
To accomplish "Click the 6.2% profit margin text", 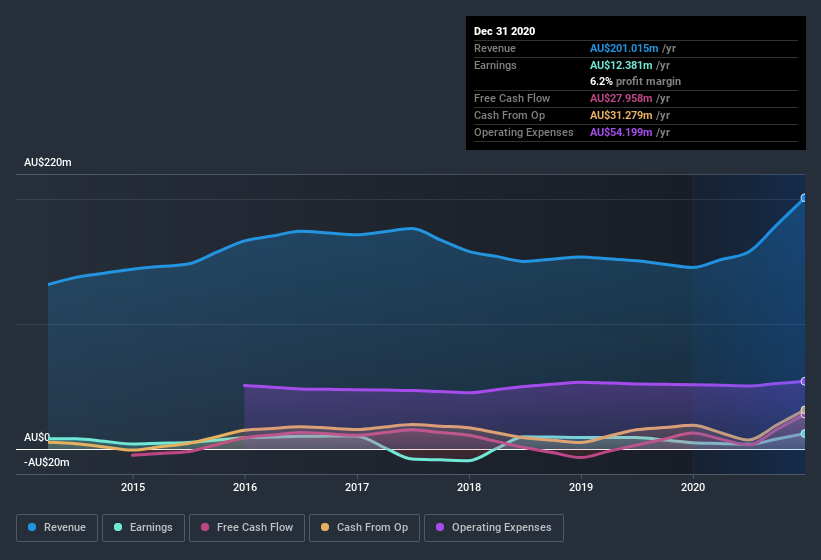I will coord(636,81).
